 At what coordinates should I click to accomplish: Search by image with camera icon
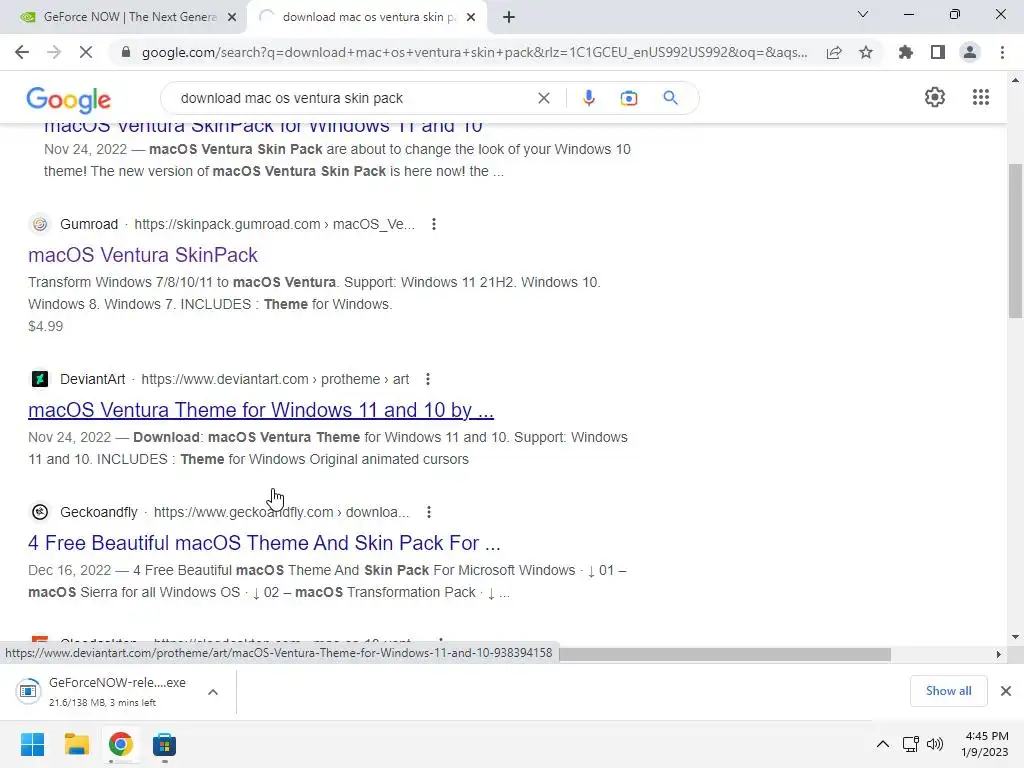pyautogui.click(x=629, y=98)
